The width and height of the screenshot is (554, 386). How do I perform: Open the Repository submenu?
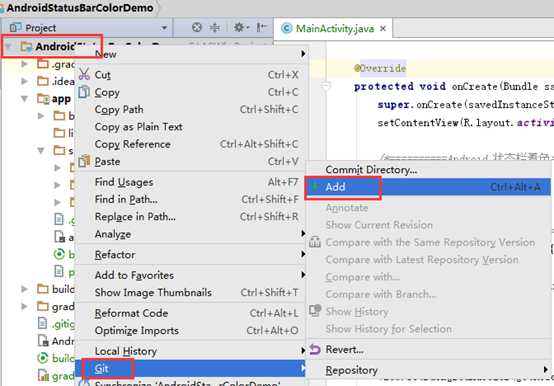[x=428, y=370]
